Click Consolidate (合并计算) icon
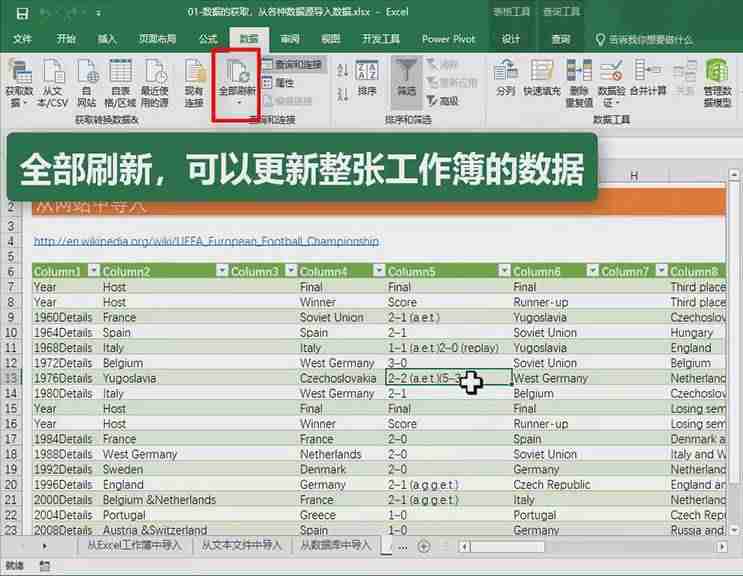The image size is (743, 576). pyautogui.click(x=648, y=78)
